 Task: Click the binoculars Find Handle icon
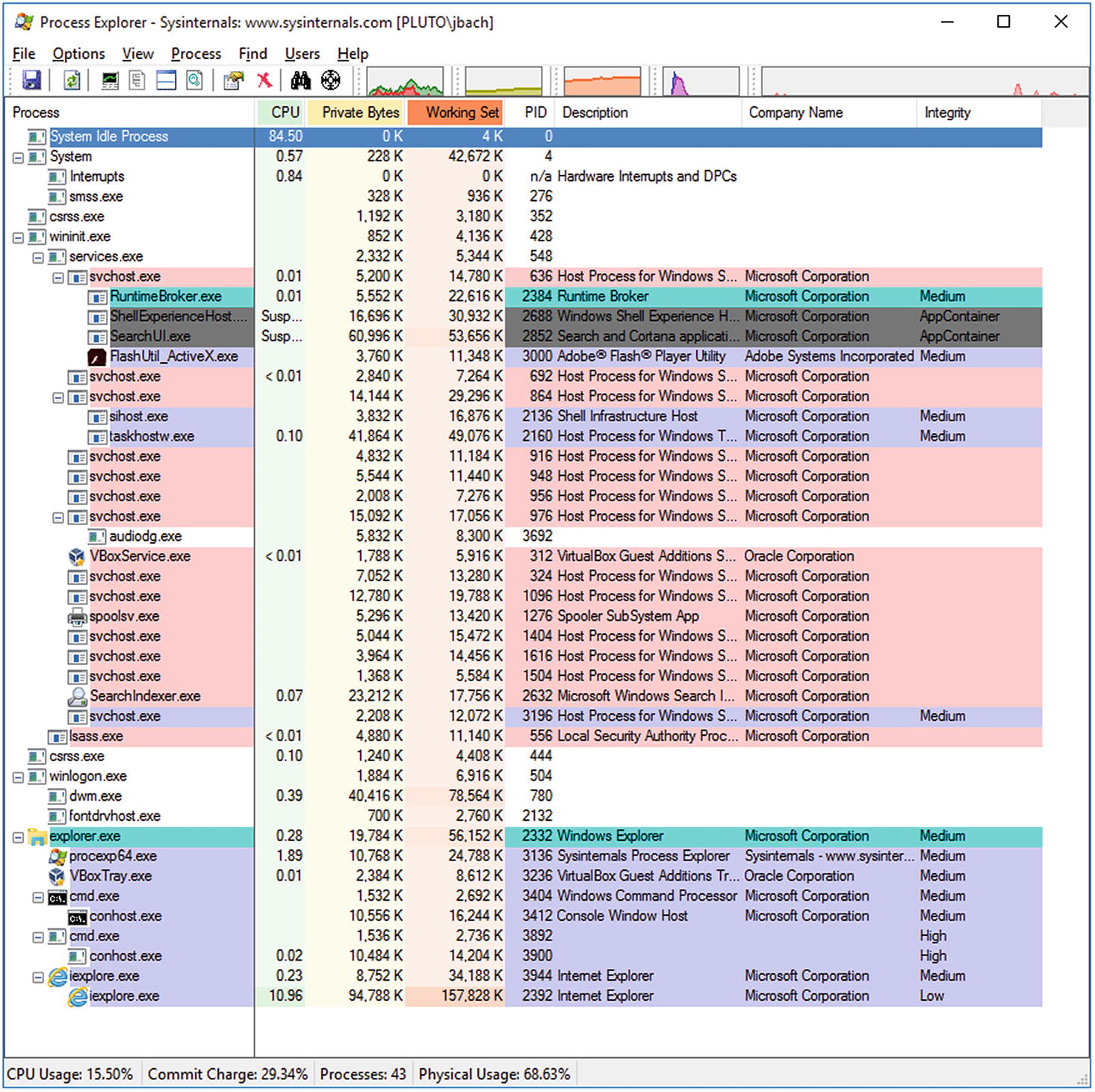300,80
